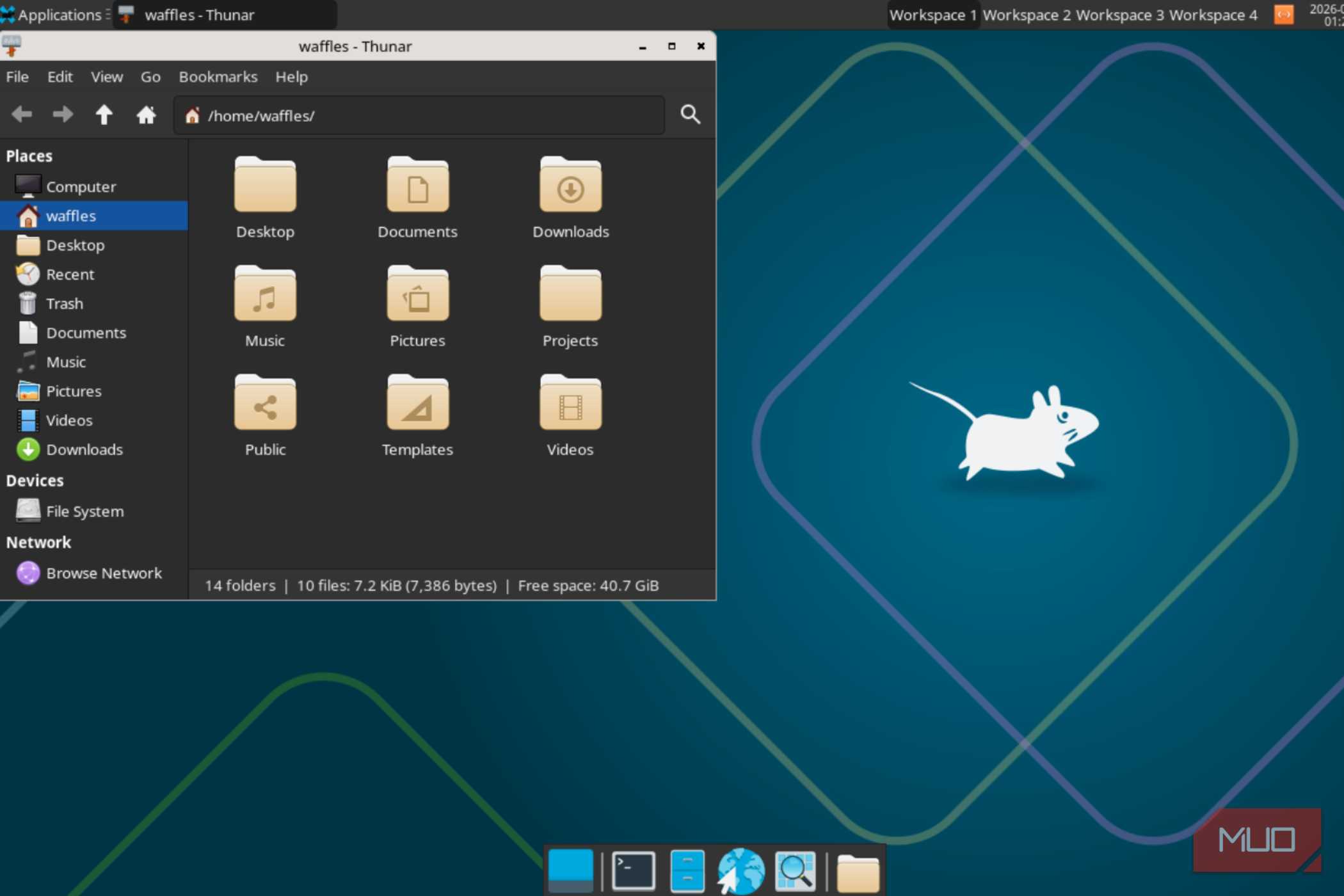The height and width of the screenshot is (896, 1344).
Task: Click the /home/waffles/ location bar
Action: [419, 115]
